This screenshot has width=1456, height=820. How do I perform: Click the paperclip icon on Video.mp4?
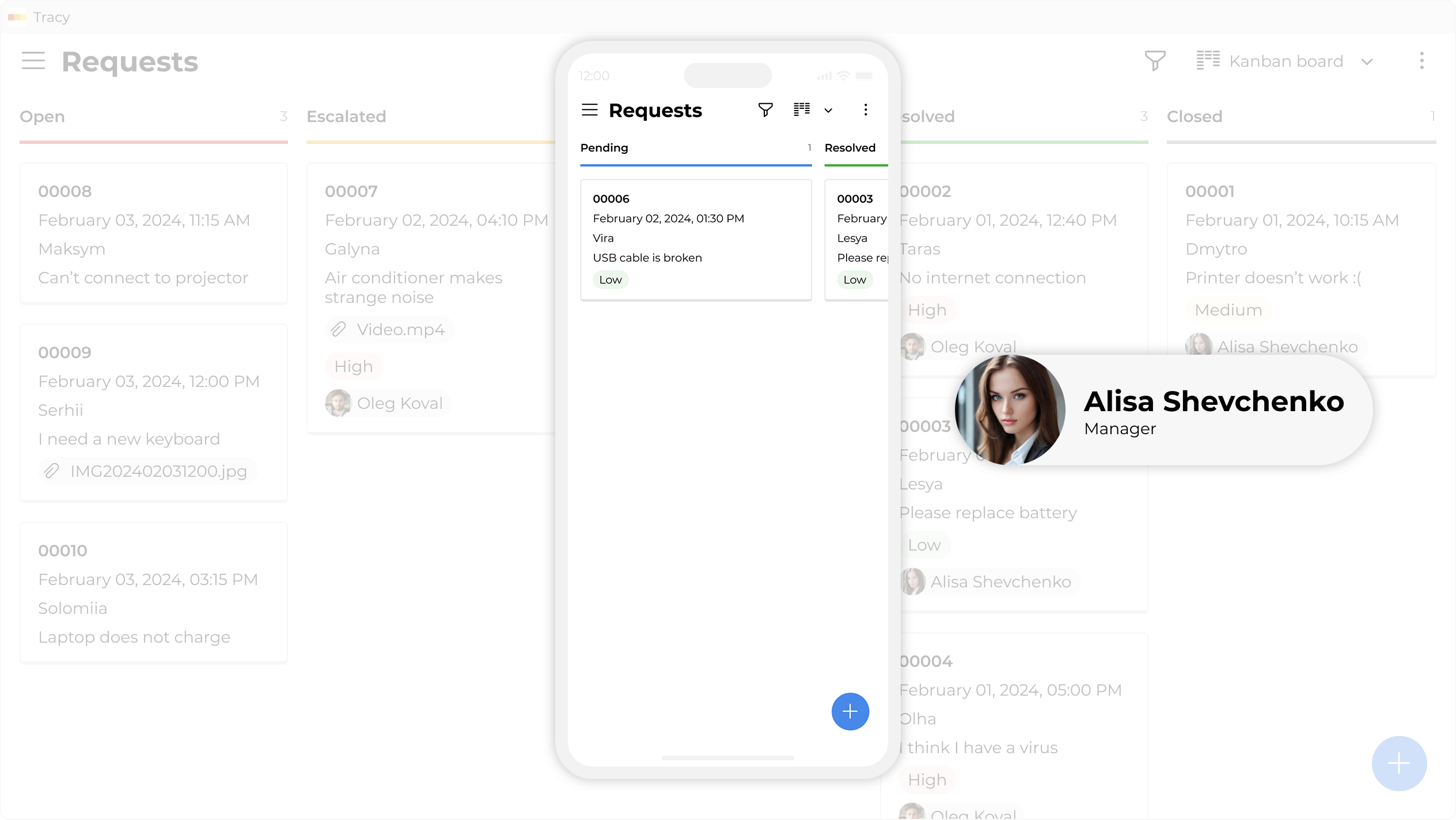click(x=339, y=329)
